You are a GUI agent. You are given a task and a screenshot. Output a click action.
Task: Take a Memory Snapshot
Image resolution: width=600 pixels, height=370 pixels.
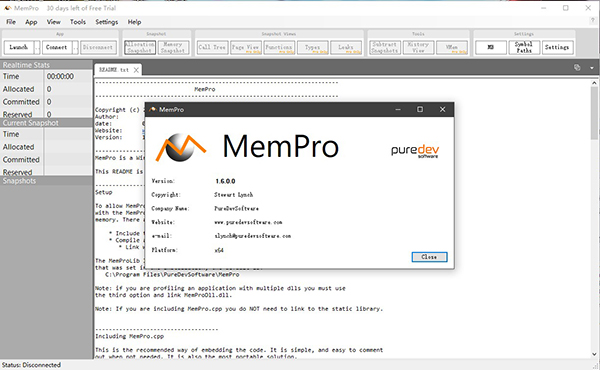[173, 47]
